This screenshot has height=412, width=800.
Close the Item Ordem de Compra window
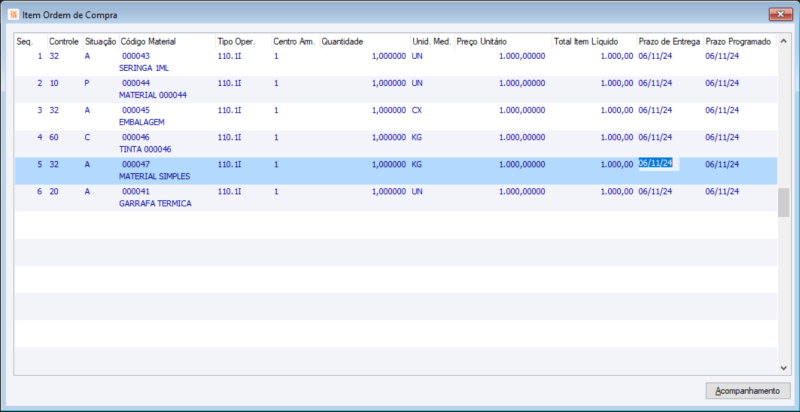click(780, 15)
